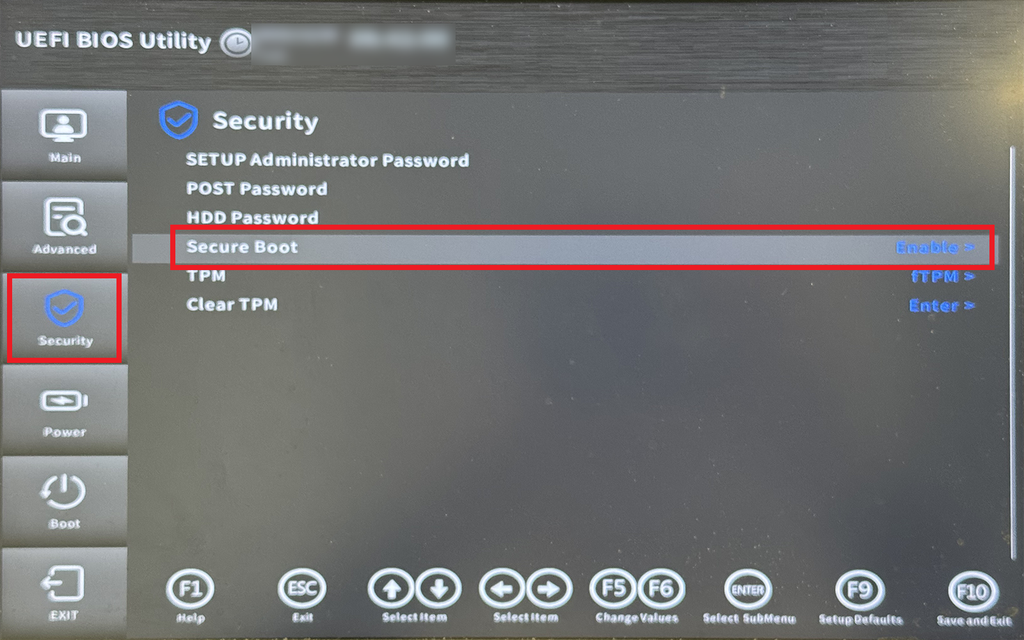
Task: Click the Security shield icon in sidebar
Action: point(64,308)
